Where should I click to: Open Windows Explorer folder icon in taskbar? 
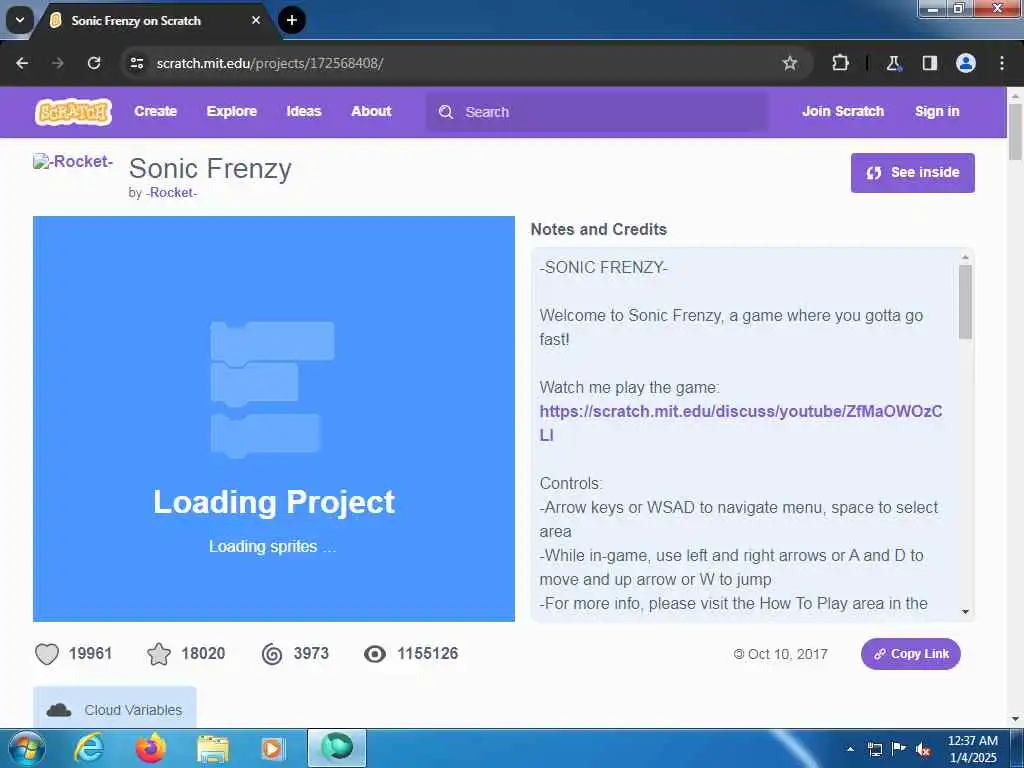(x=213, y=750)
